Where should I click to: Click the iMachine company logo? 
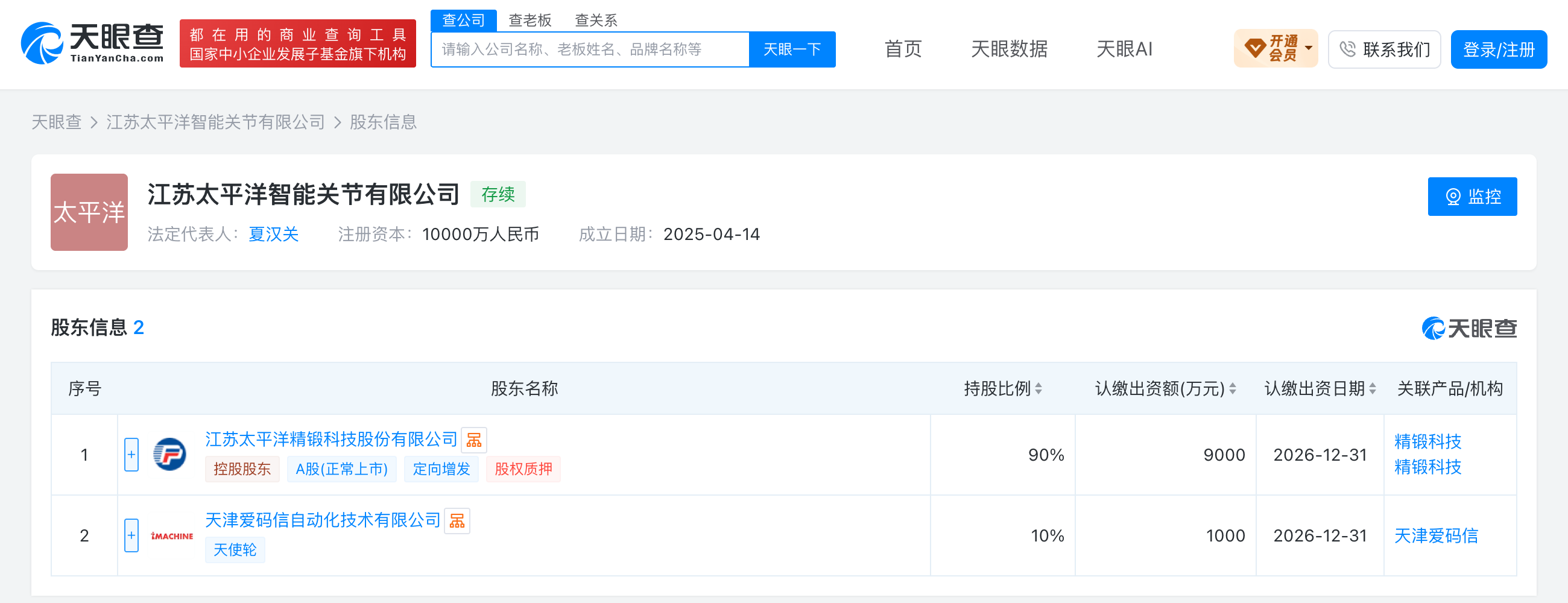tap(172, 535)
